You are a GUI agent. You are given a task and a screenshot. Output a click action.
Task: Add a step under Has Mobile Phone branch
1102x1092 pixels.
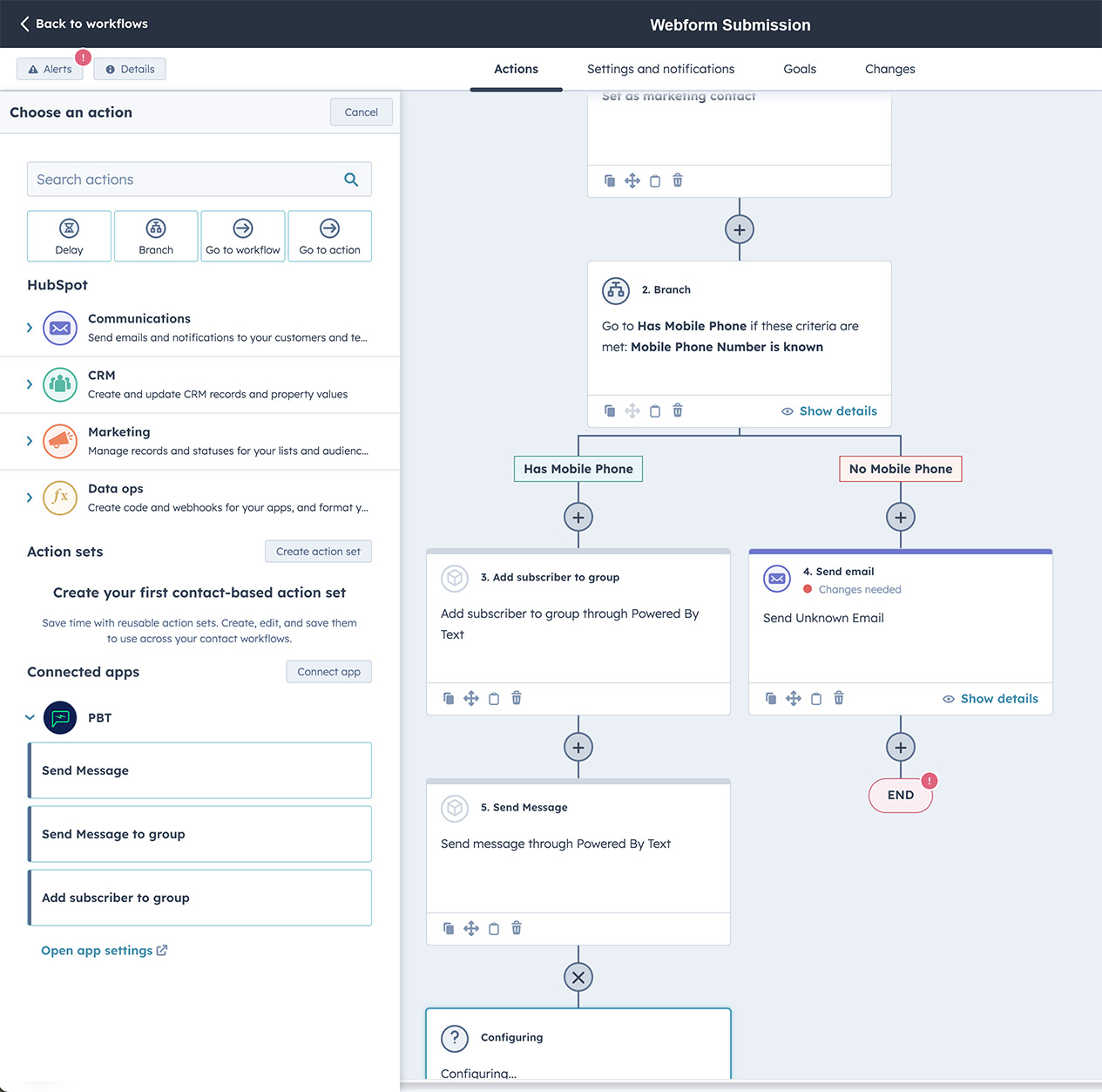tap(578, 516)
